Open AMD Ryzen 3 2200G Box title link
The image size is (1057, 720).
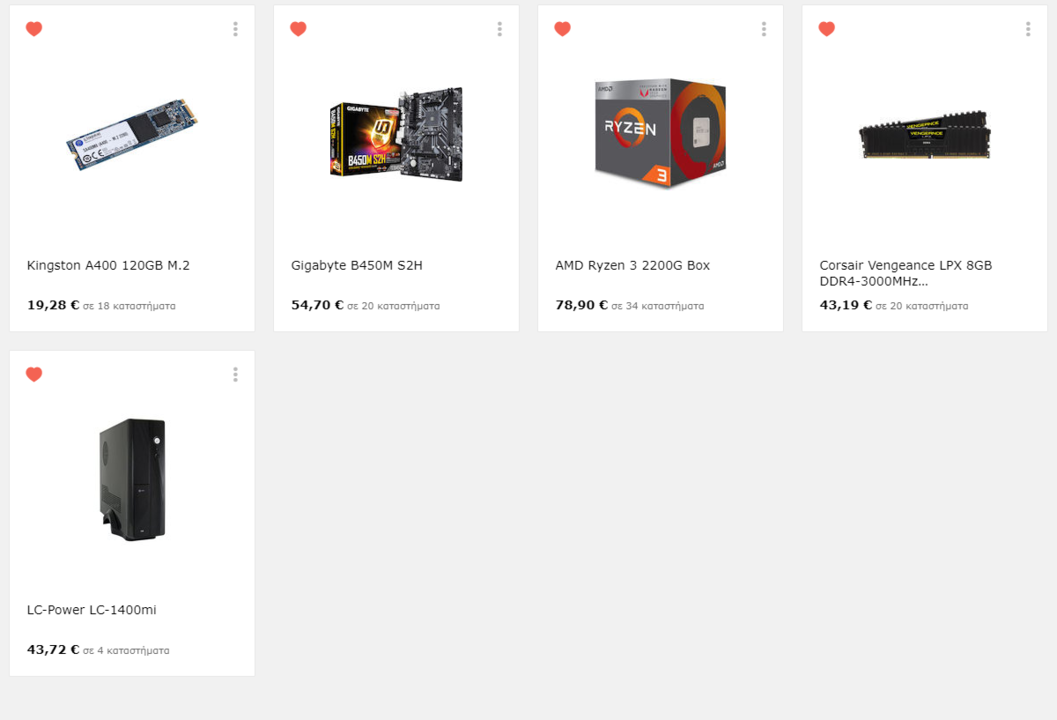pyautogui.click(x=632, y=266)
